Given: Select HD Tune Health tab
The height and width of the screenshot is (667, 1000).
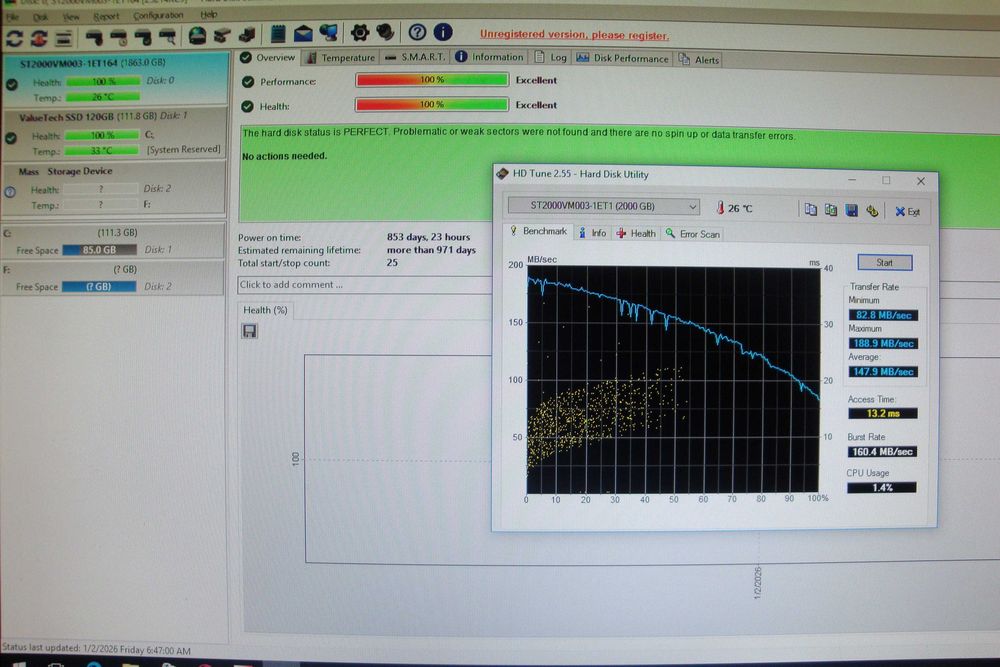Looking at the screenshot, I should [x=636, y=233].
